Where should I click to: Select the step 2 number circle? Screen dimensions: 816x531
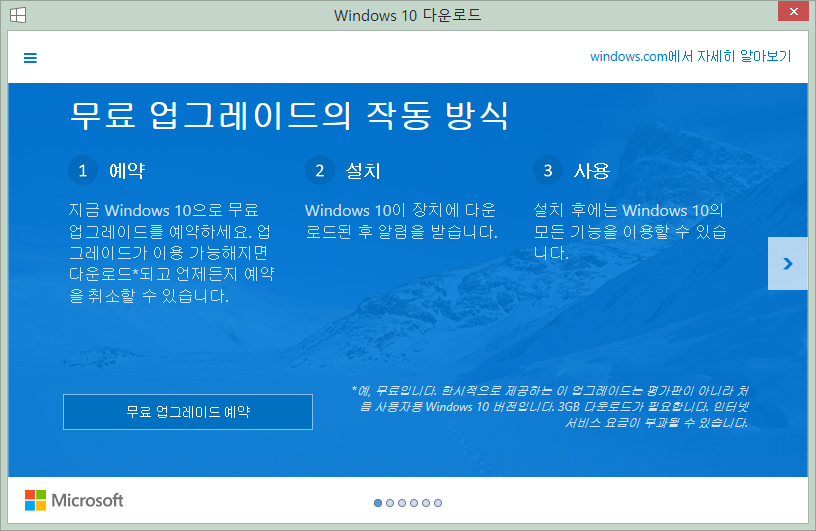click(x=319, y=170)
